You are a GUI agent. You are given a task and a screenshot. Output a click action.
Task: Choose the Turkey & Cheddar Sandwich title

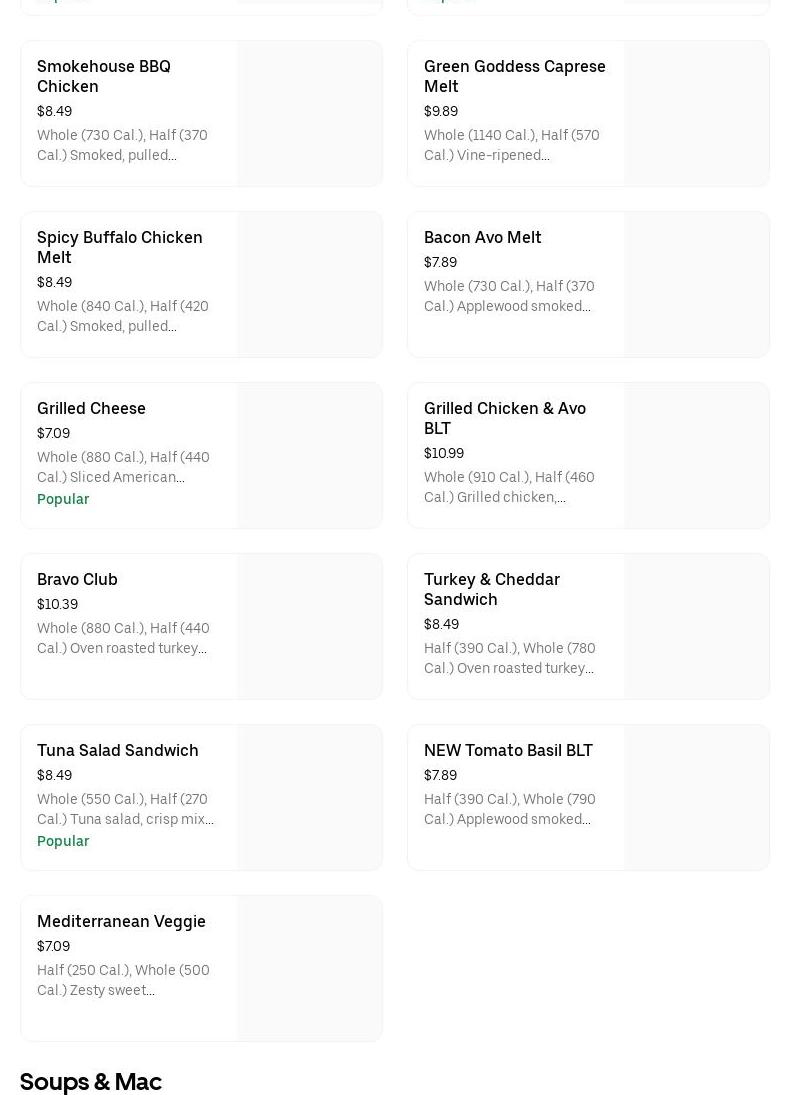click(491, 589)
